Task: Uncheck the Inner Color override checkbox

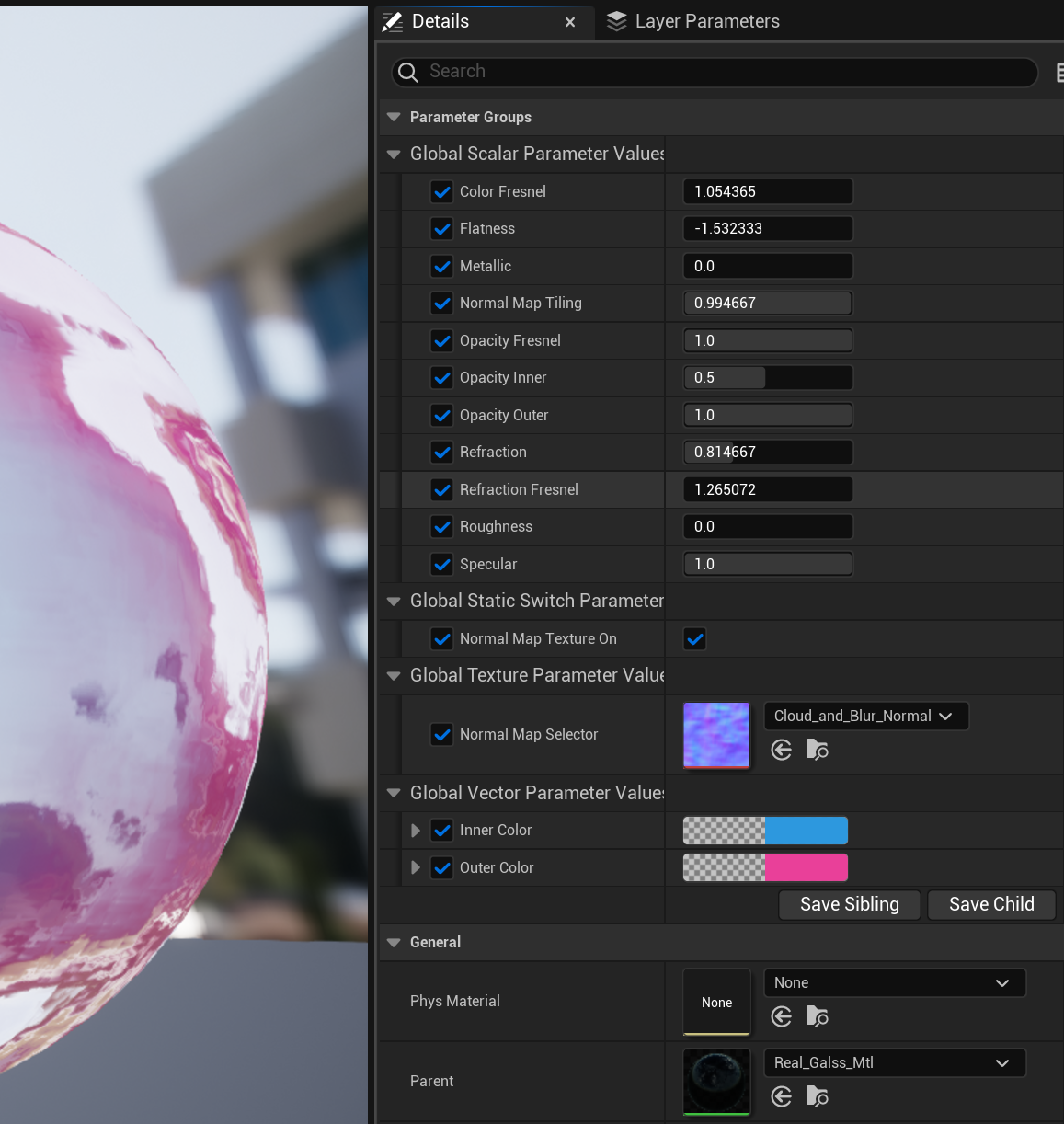Action: click(442, 830)
